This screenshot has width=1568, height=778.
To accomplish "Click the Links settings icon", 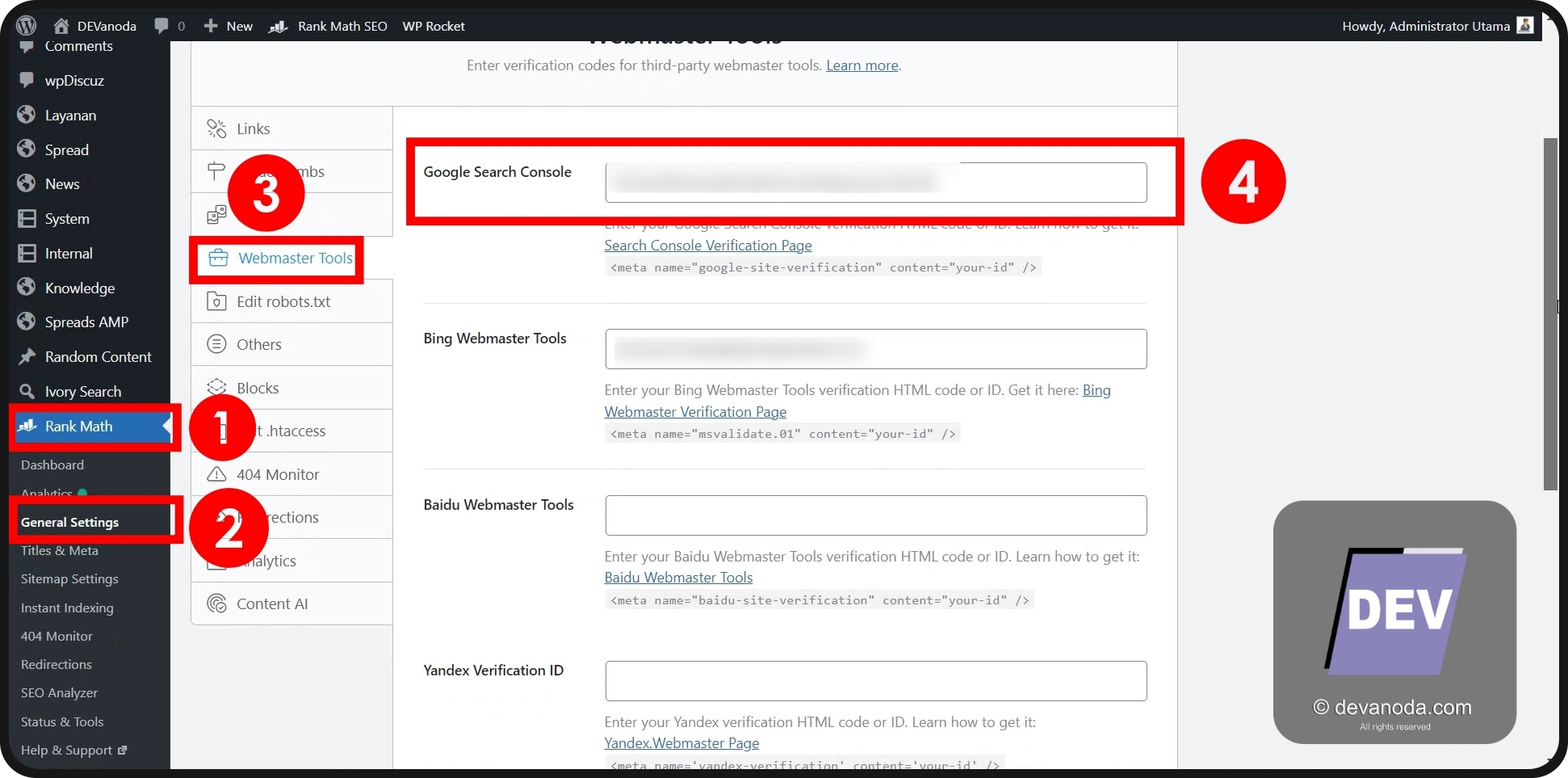I will [x=216, y=128].
